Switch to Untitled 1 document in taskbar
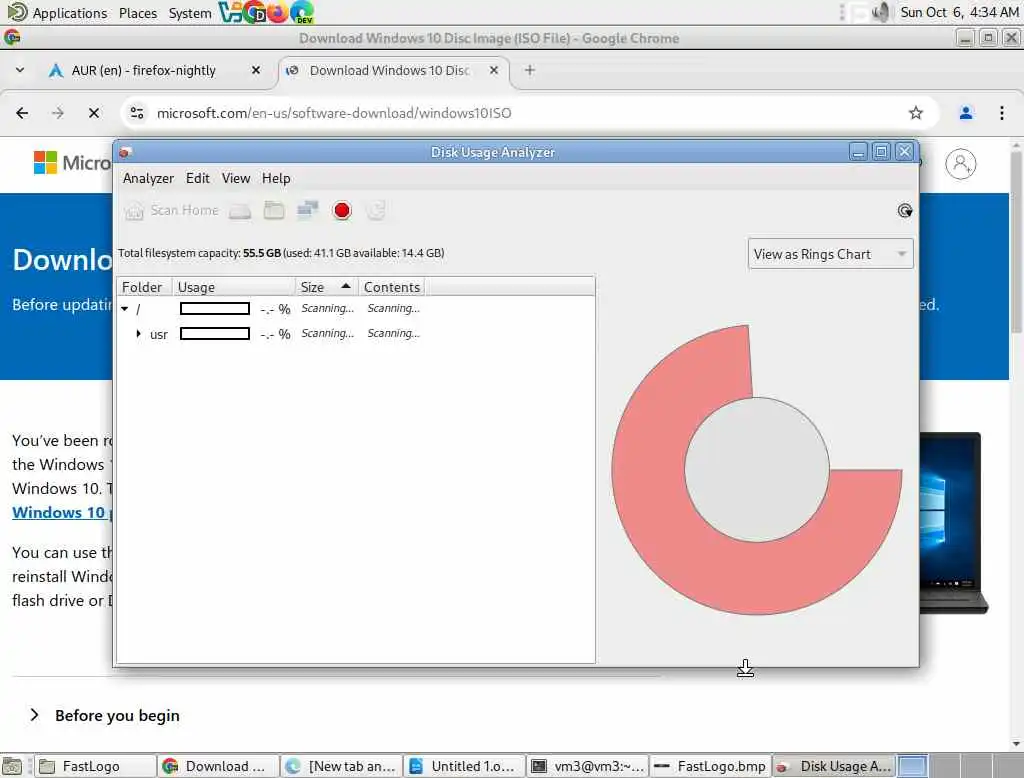The height and width of the screenshot is (778, 1024). pos(465,766)
